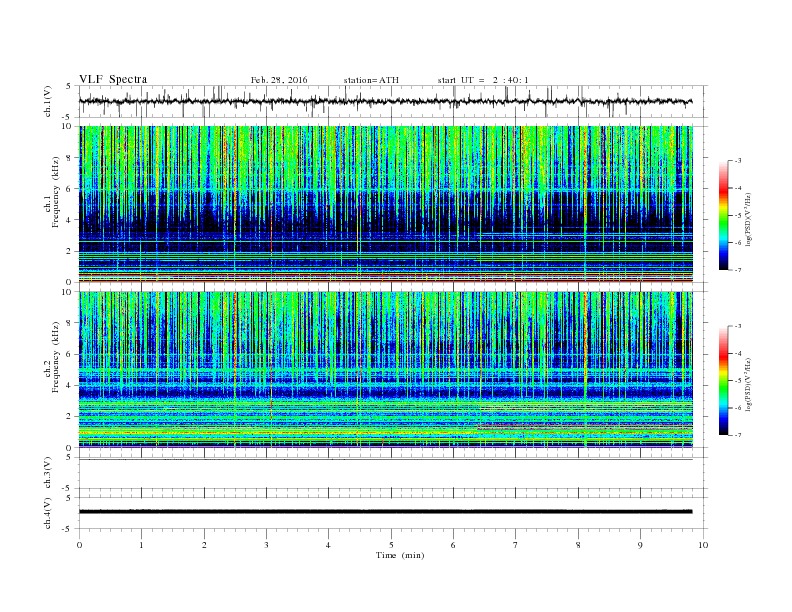Click the '9' tick on the time axis
The width and height of the screenshot is (792, 612).
640,545
